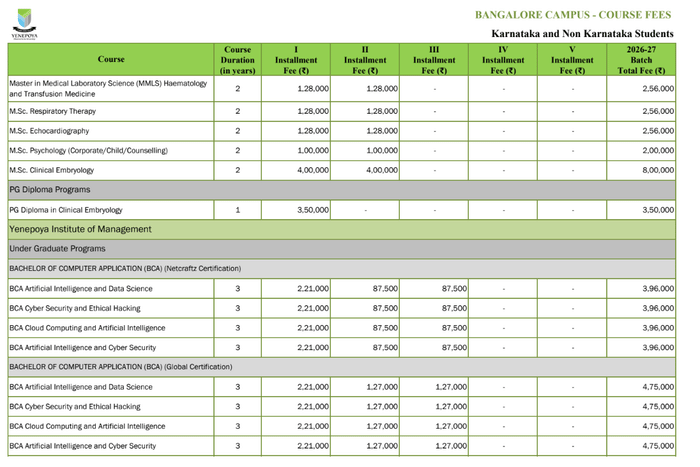Image resolution: width=700 pixels, height=467 pixels.
Task: Click M.Sc. Psychology (Corporate/Child/Counselling) course name
Action: tap(88, 150)
